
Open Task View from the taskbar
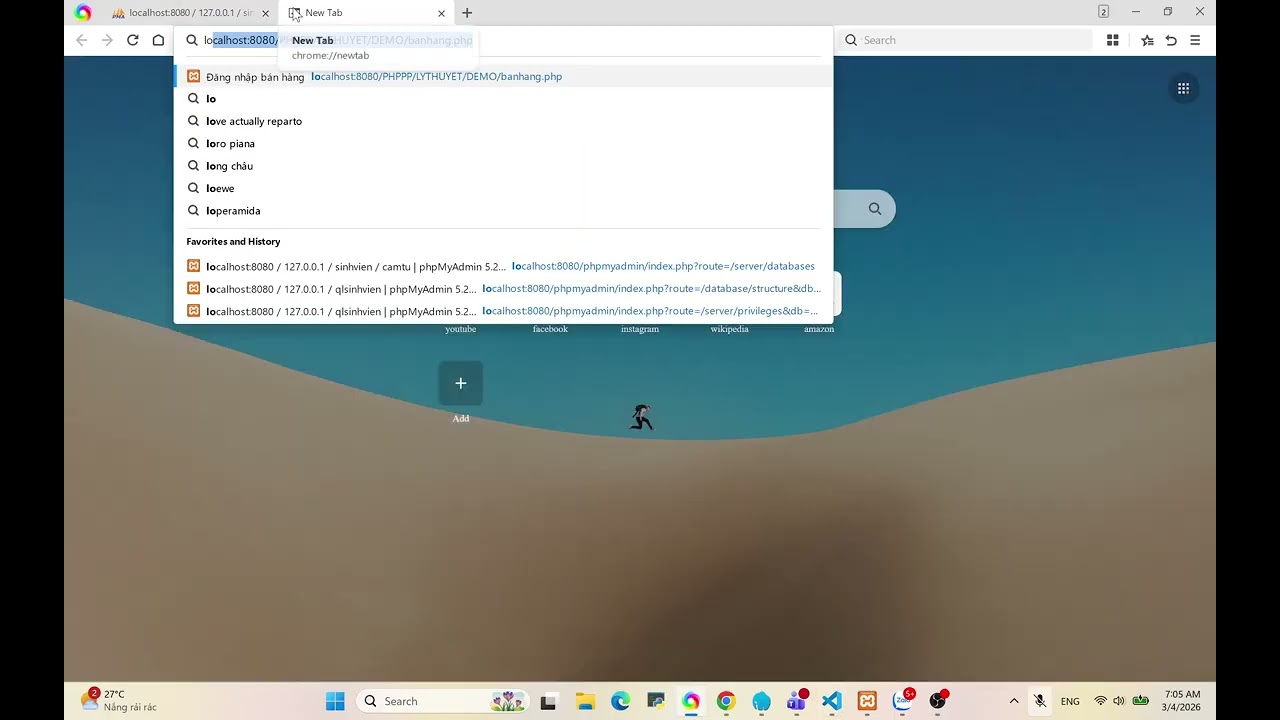[x=548, y=701]
